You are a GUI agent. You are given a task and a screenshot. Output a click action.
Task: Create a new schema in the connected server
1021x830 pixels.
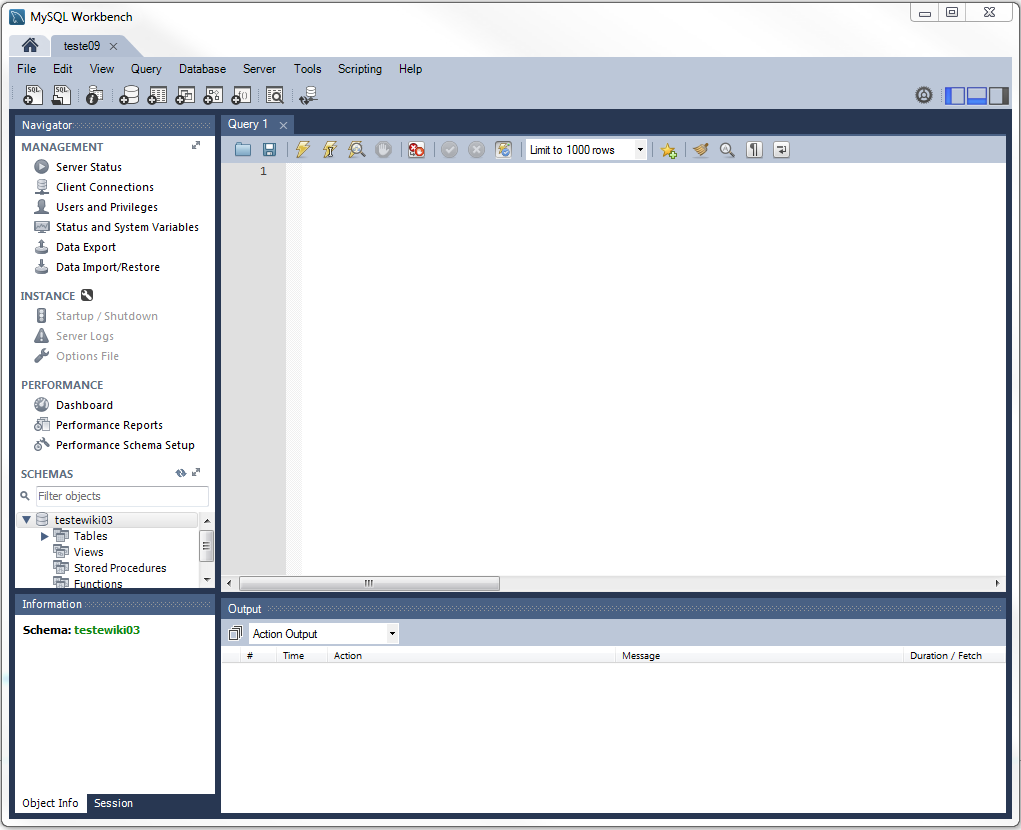130,94
